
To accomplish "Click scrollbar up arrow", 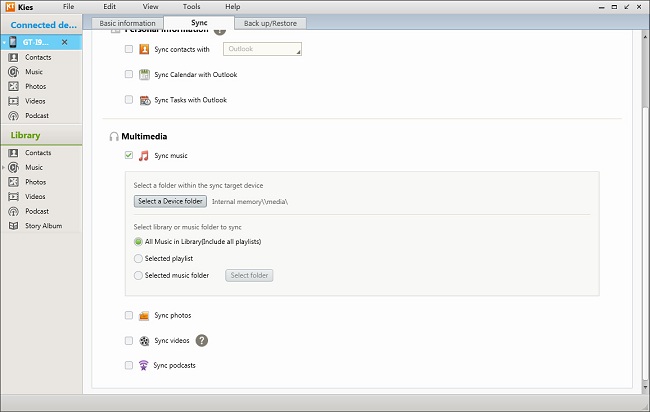I will [645, 36].
